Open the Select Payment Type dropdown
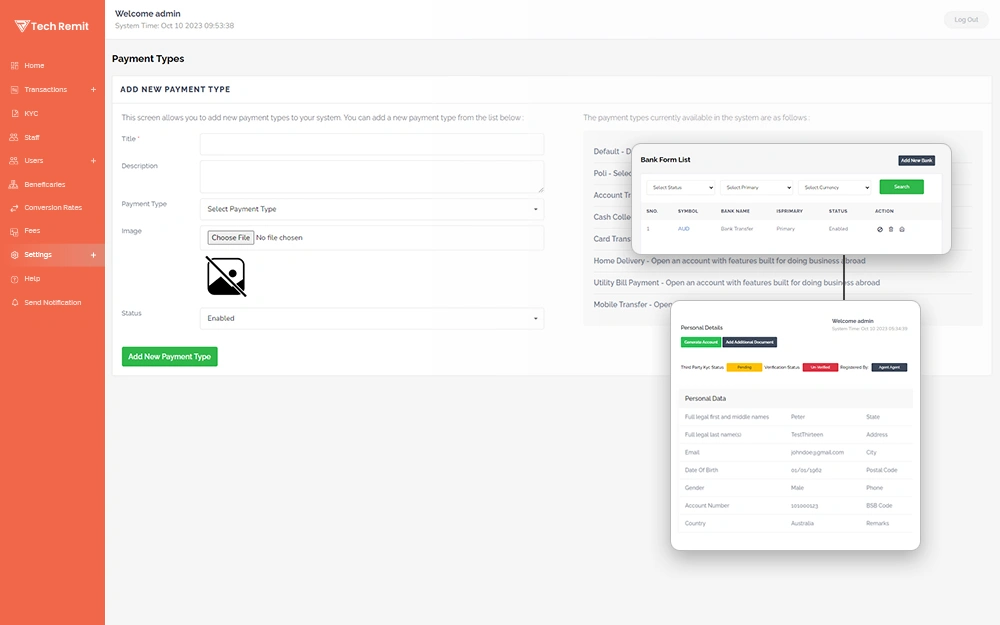This screenshot has height=625, width=1000. pos(372,210)
